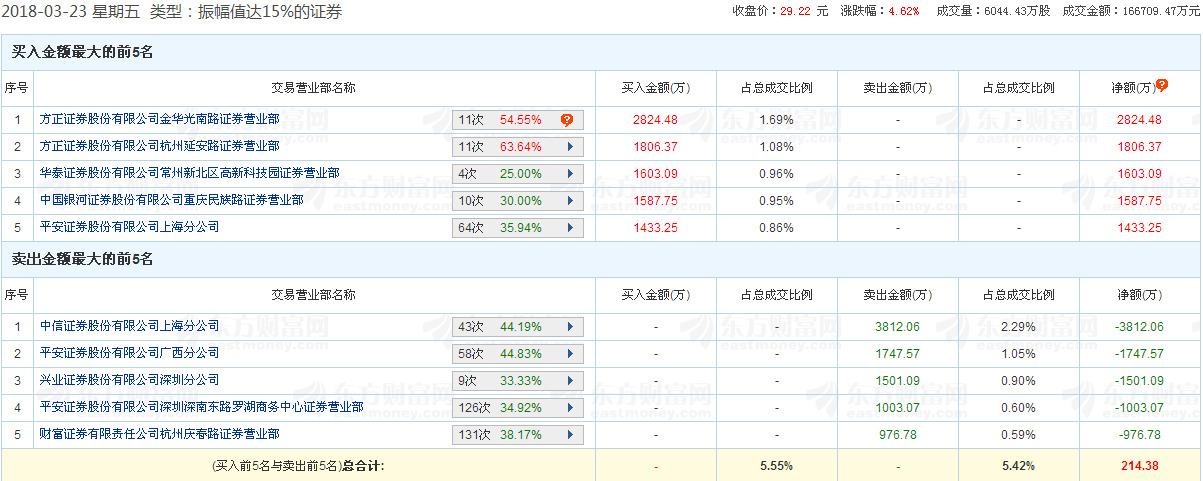Click the orange help icon beside 54.55%
Viewport: 1203px width, 481px height.
point(567,120)
